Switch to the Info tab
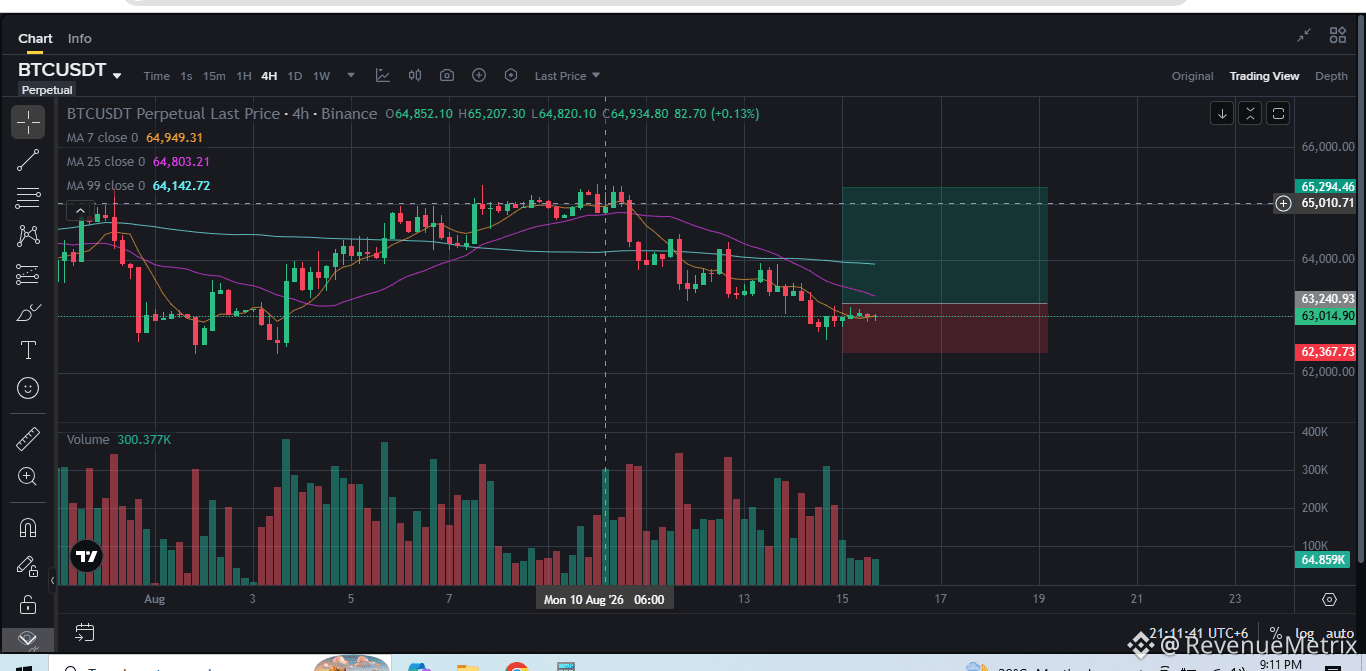1366x671 pixels. pos(80,39)
